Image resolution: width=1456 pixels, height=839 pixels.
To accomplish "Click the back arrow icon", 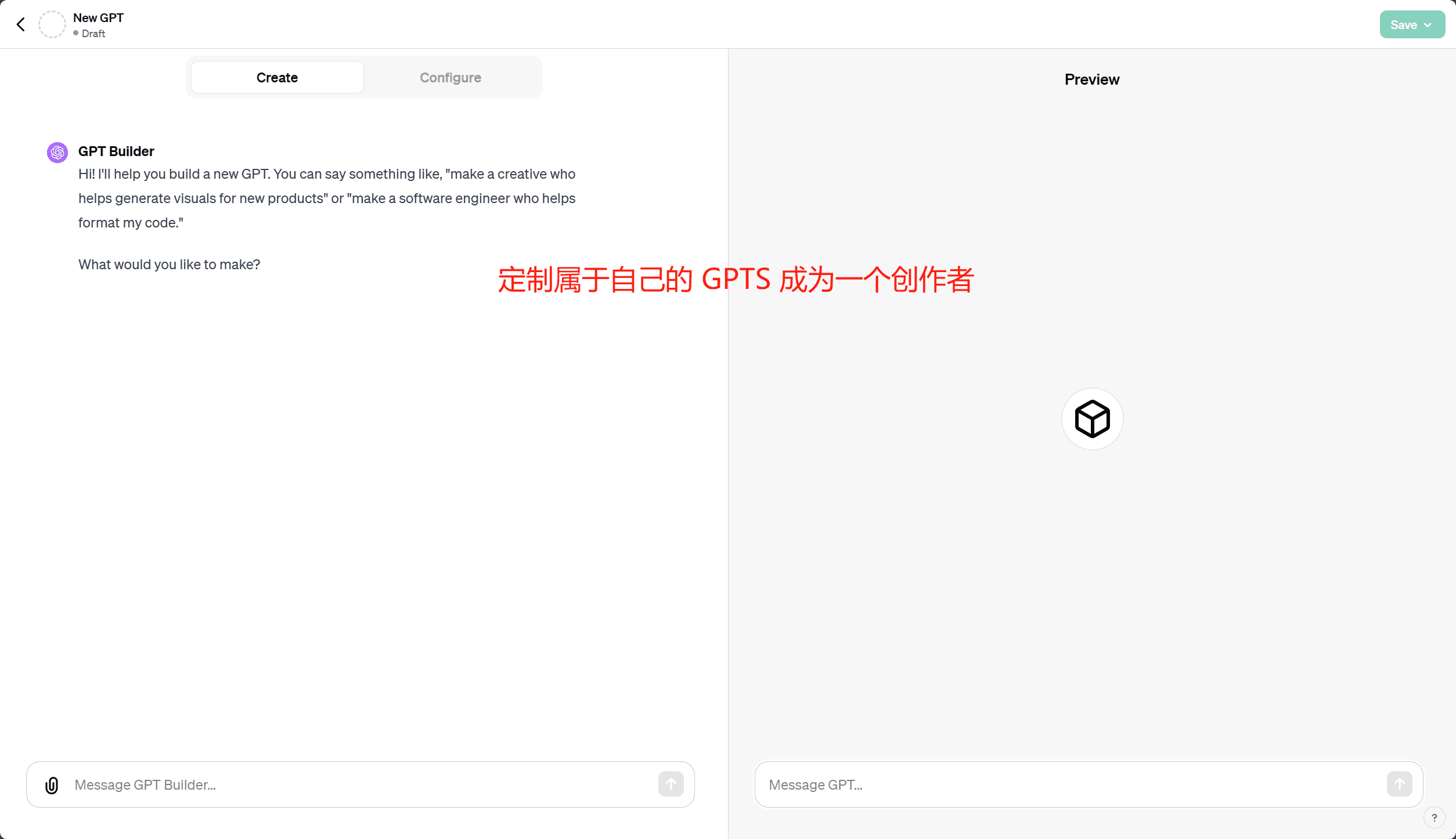I will coord(21,24).
